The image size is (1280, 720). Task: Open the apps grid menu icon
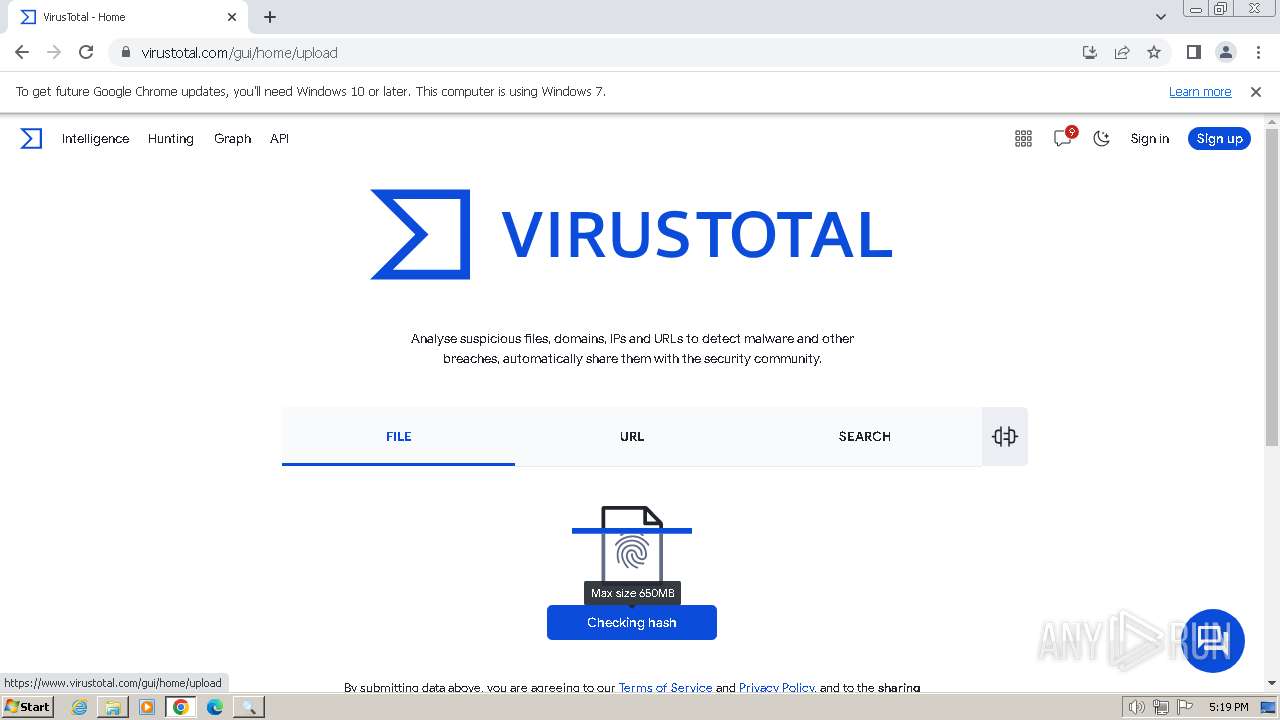[1023, 139]
